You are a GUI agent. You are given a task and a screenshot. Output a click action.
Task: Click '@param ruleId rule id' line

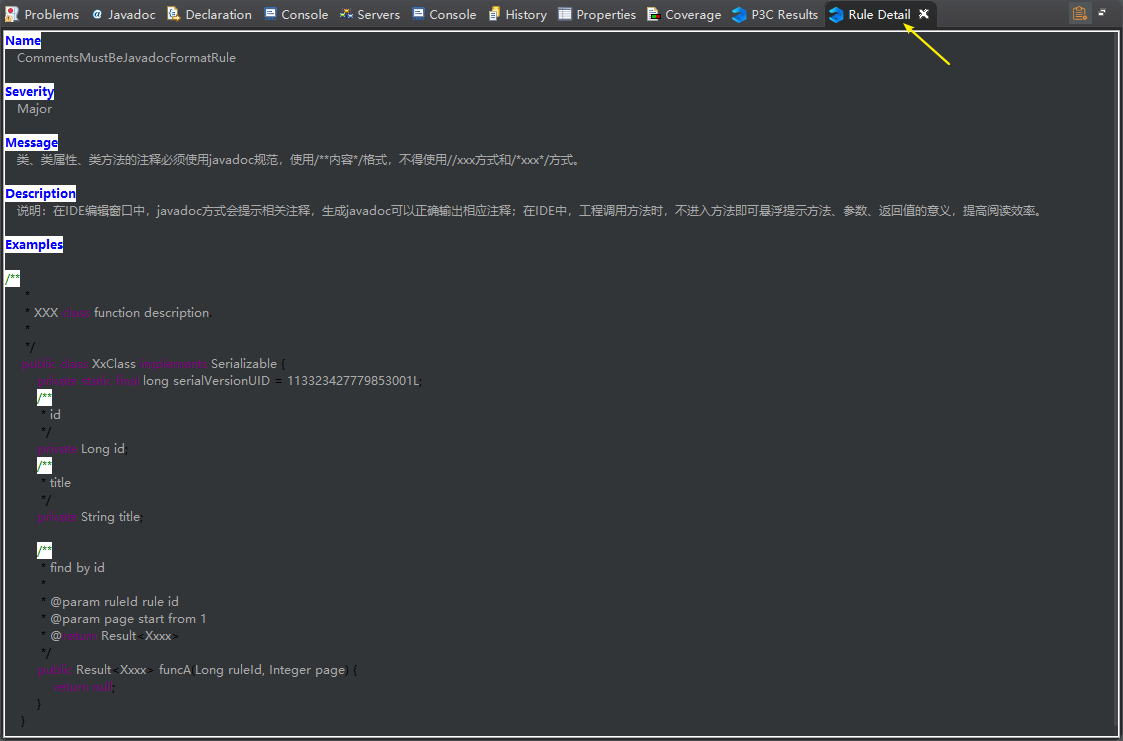tap(110, 602)
